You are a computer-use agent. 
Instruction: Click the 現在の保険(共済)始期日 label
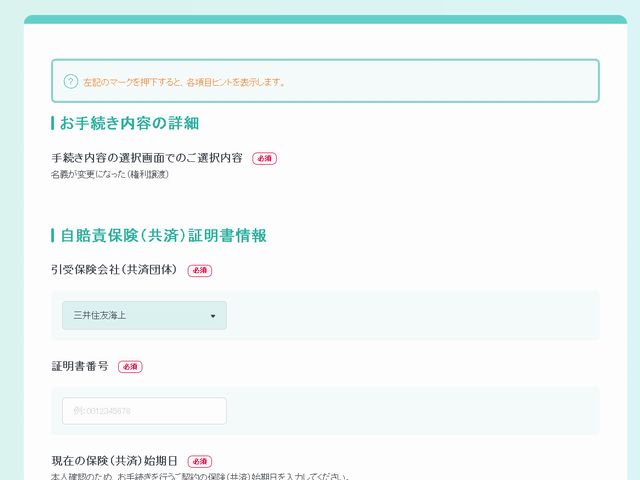[114, 461]
